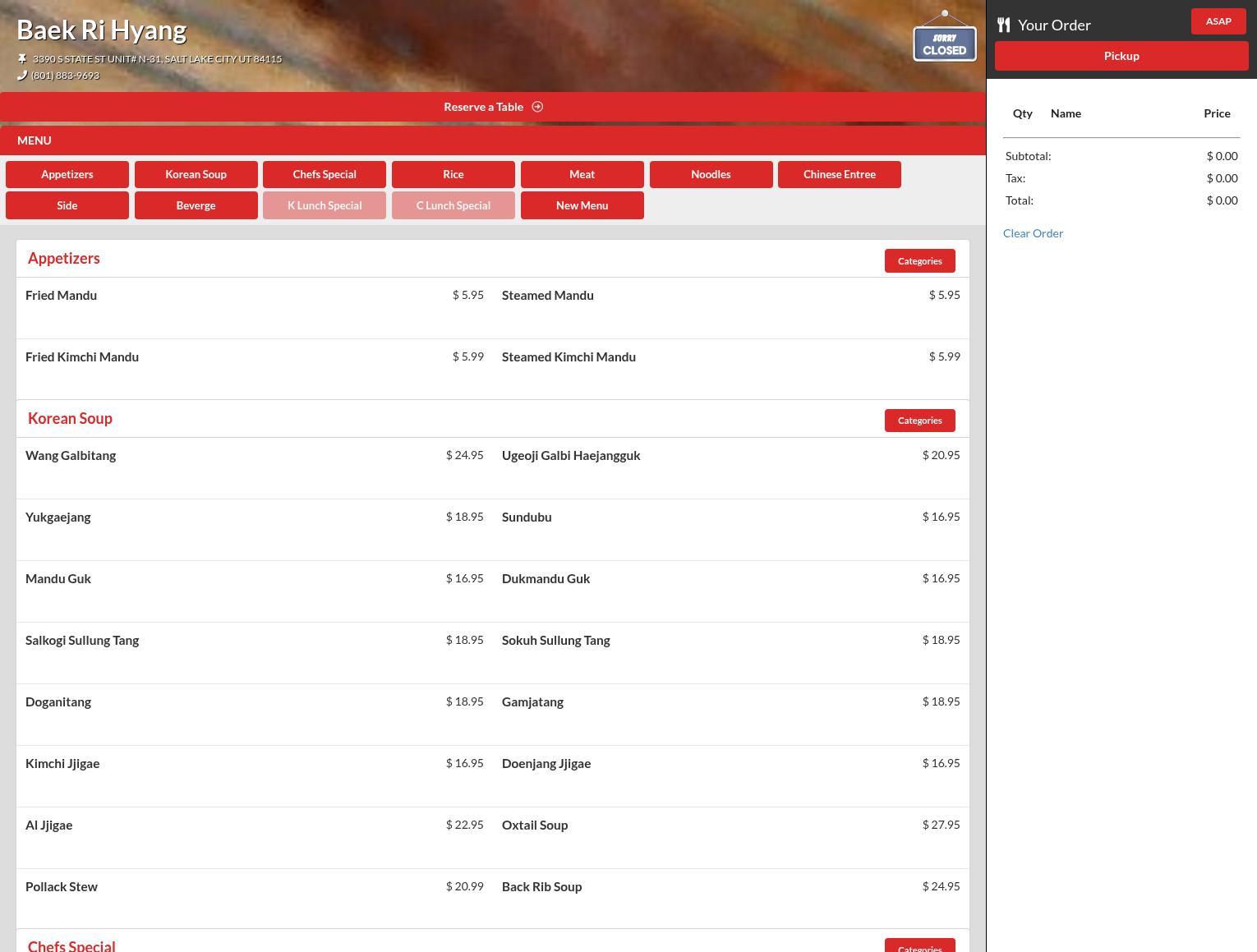The width and height of the screenshot is (1257, 952).
Task: Open Categories button in Korean Soup section
Action: (919, 421)
